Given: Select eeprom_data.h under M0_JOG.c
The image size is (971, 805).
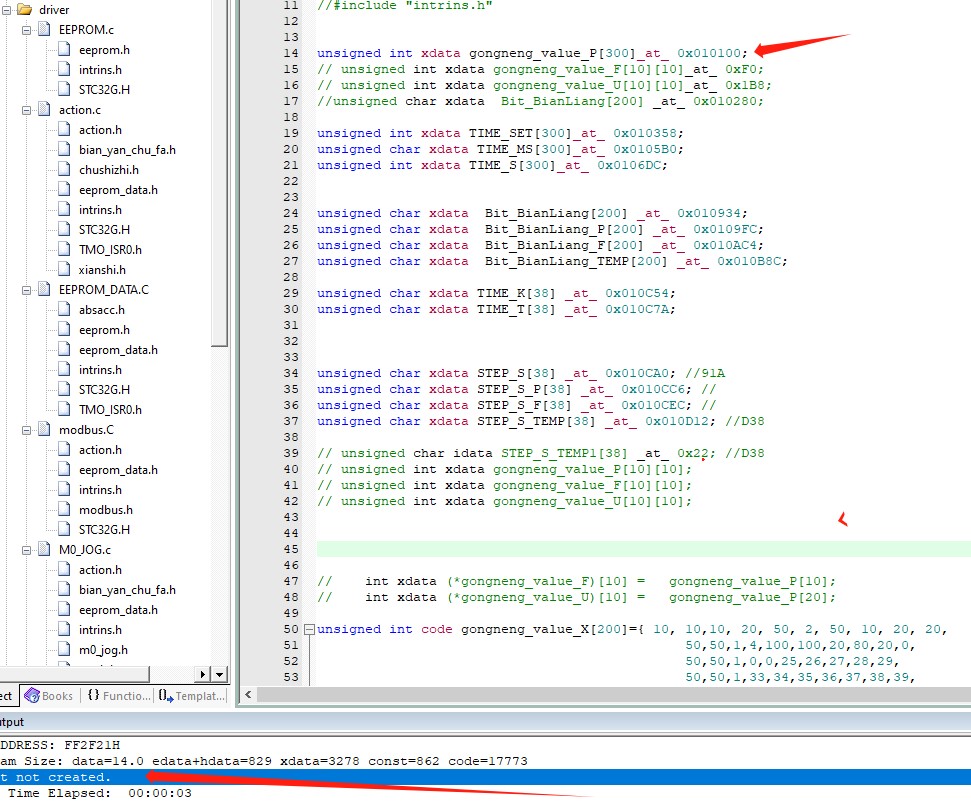Looking at the screenshot, I should coord(118,610).
